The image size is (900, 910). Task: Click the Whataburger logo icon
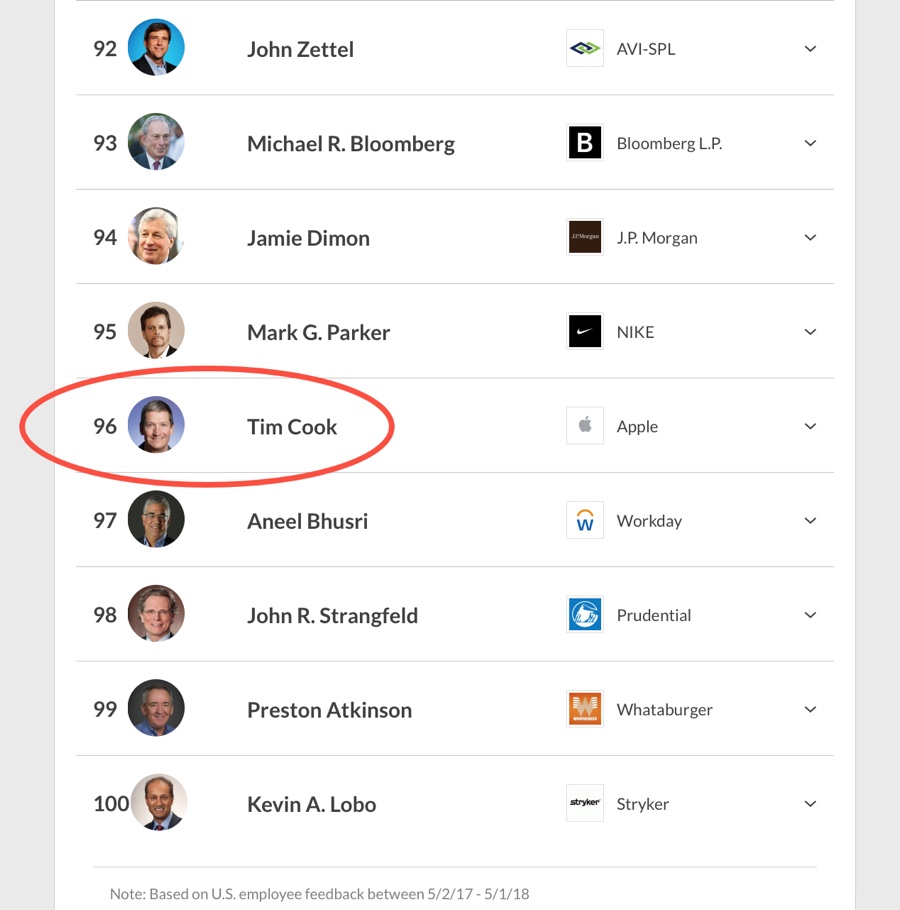[x=584, y=709]
